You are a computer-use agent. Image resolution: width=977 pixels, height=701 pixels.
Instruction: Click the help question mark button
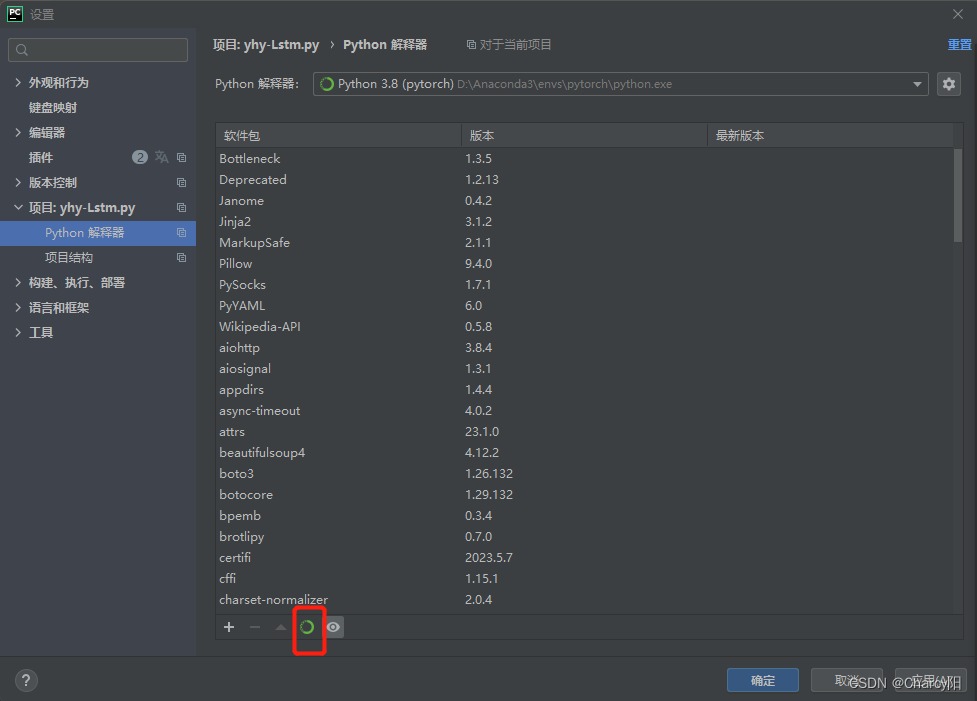(26, 680)
